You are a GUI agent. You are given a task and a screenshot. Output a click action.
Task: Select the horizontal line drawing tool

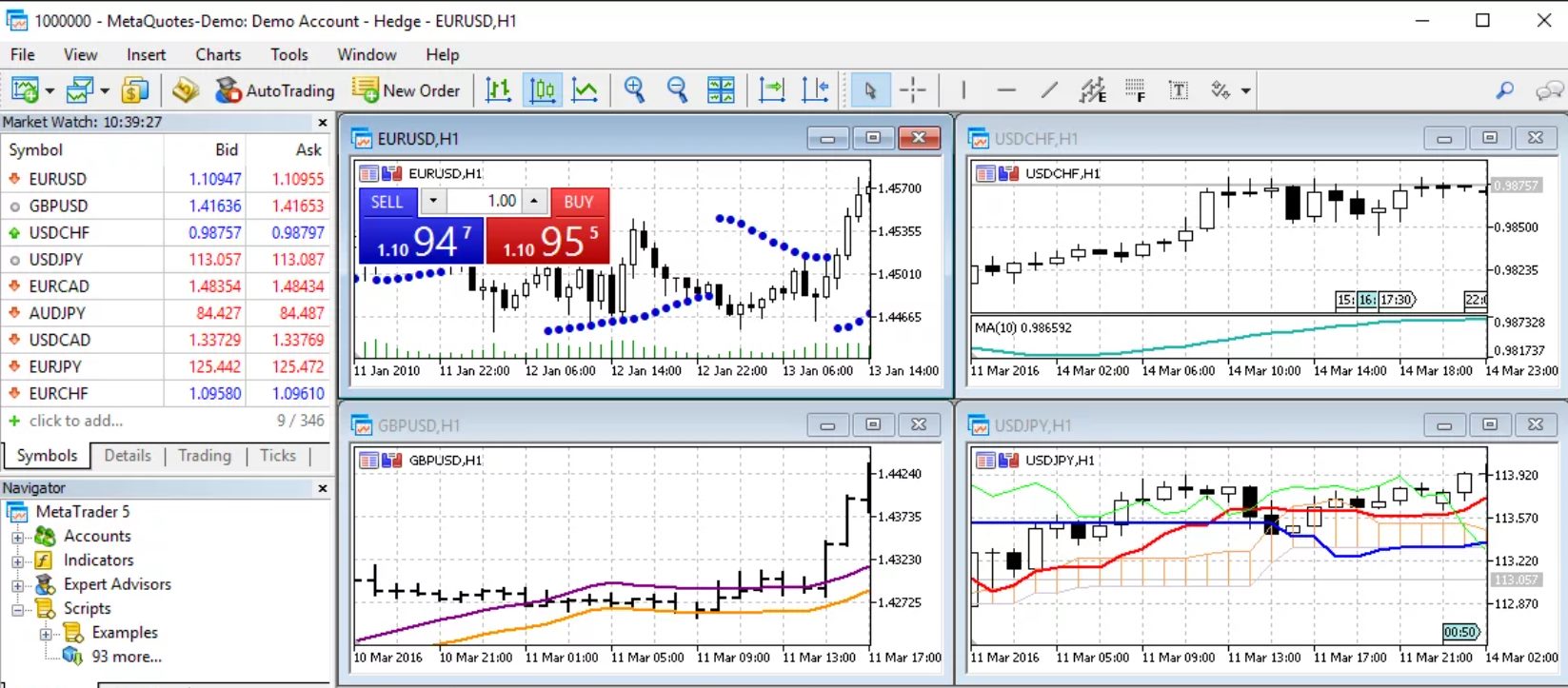pos(1006,90)
